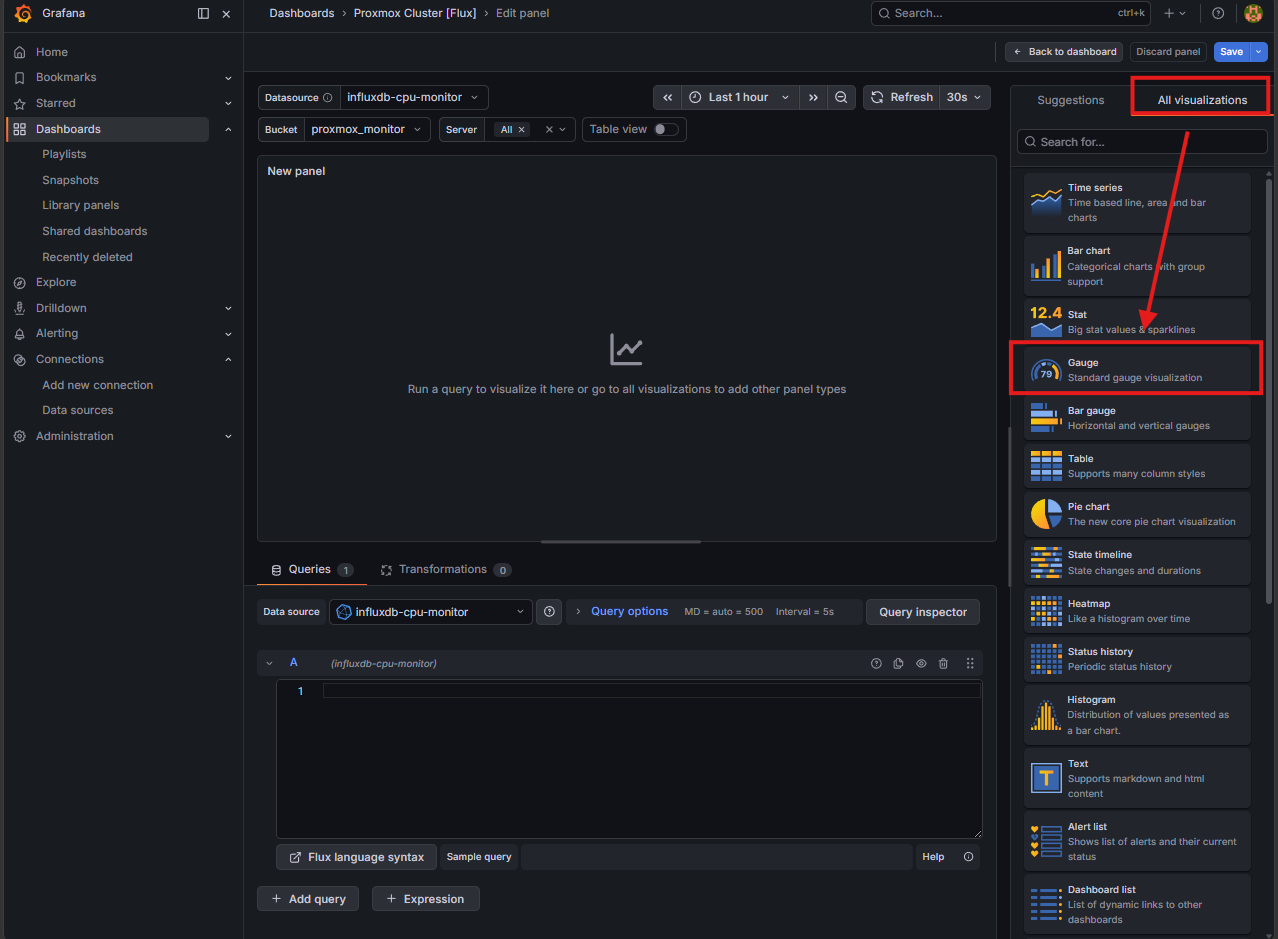The height and width of the screenshot is (939, 1278).
Task: Open the Explore compass item
Action: point(56,282)
